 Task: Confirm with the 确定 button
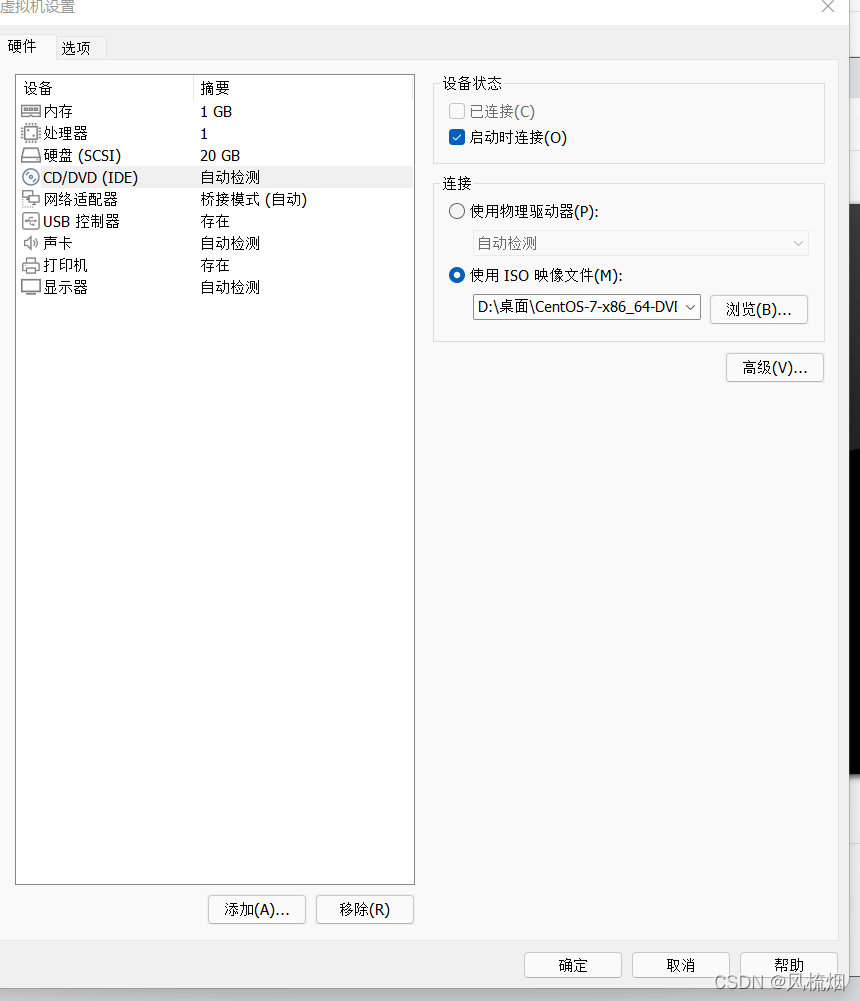pyautogui.click(x=573, y=965)
